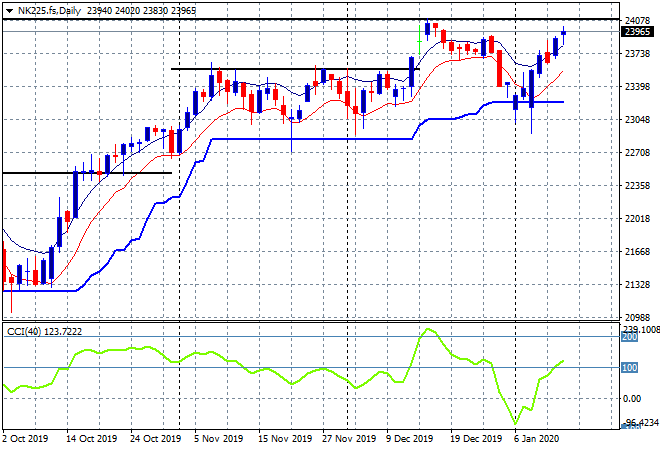Viewport: 660px width, 450px height.
Task: Select the NK225.fs,Daily chart title
Action: 49,11
